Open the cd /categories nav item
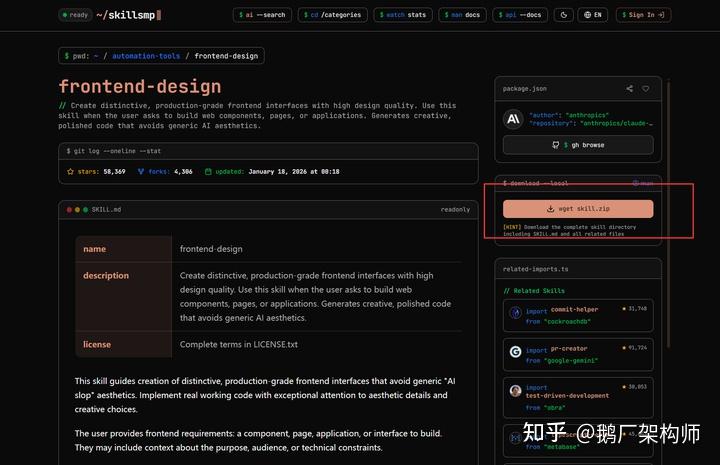This screenshot has height=465, width=720. [x=332, y=15]
